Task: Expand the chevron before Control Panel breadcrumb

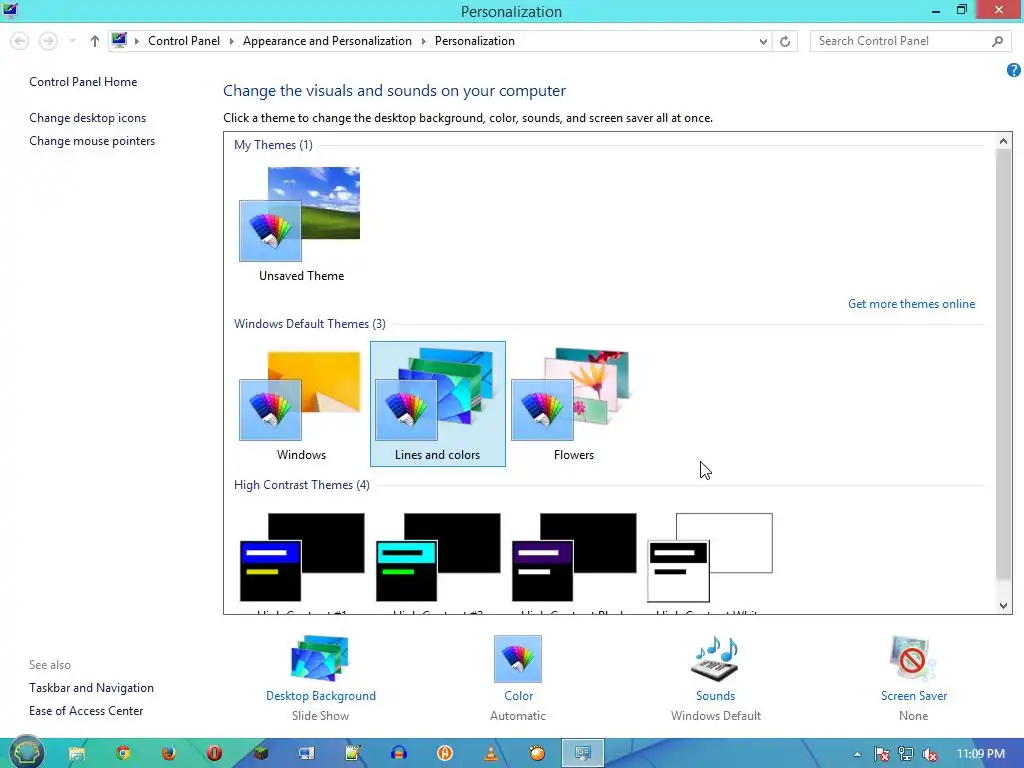Action: [x=136, y=41]
